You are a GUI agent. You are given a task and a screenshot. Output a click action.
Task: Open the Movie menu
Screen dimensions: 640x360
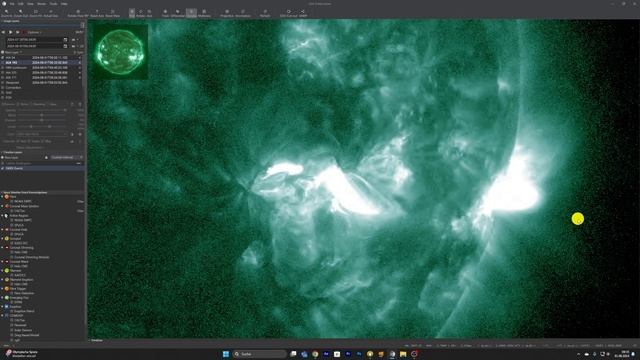click(42, 4)
